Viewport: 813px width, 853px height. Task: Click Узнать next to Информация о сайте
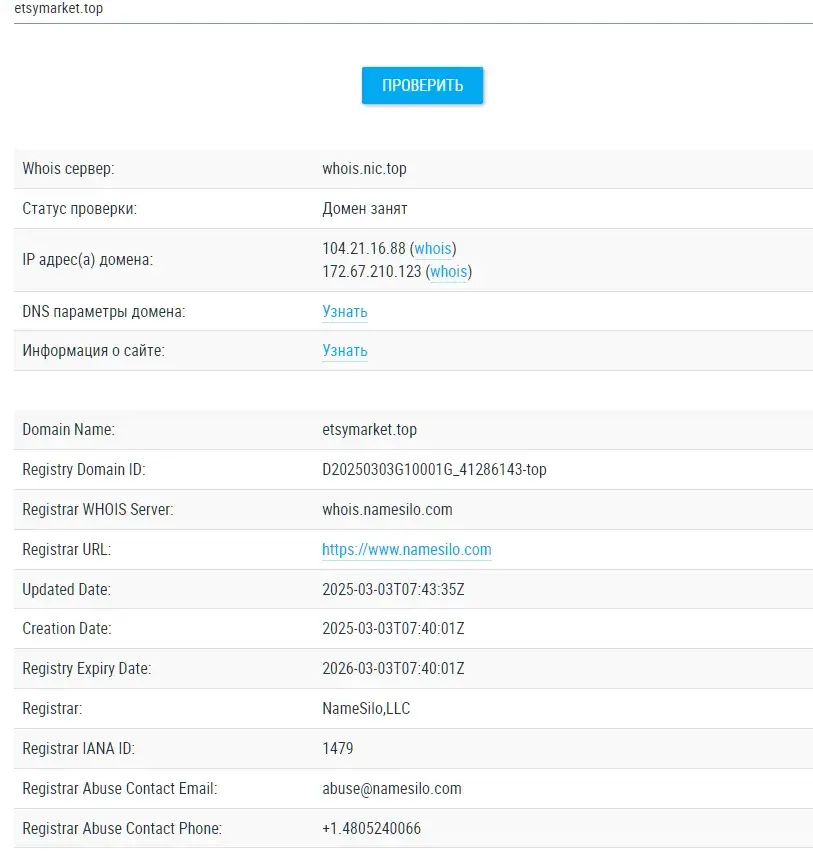point(344,351)
